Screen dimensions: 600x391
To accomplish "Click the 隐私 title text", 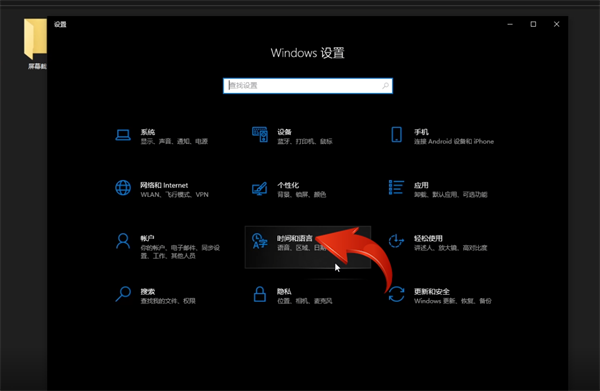I will [284, 292].
